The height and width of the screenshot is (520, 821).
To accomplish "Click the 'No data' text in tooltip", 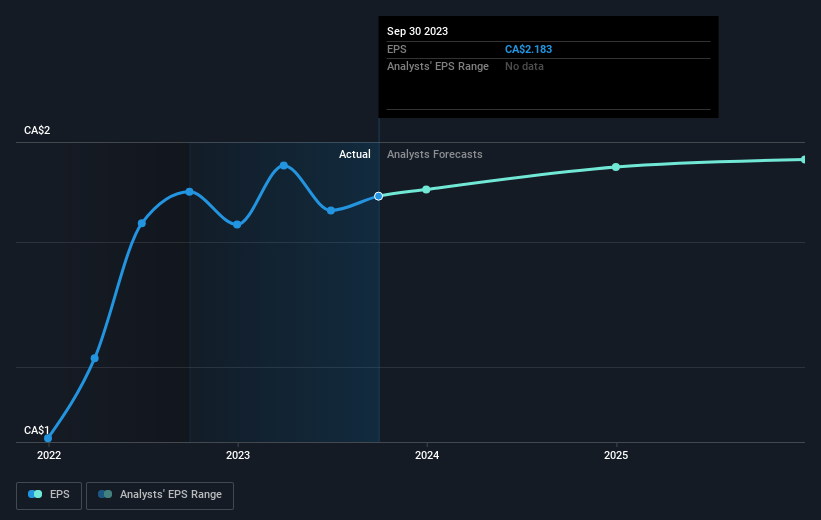I will point(524,67).
